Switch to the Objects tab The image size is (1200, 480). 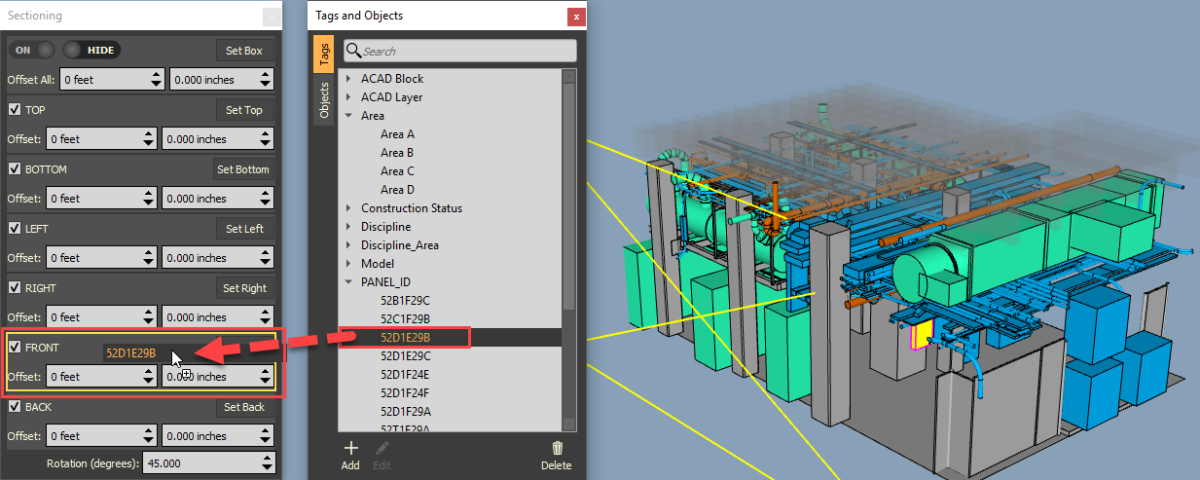click(323, 101)
